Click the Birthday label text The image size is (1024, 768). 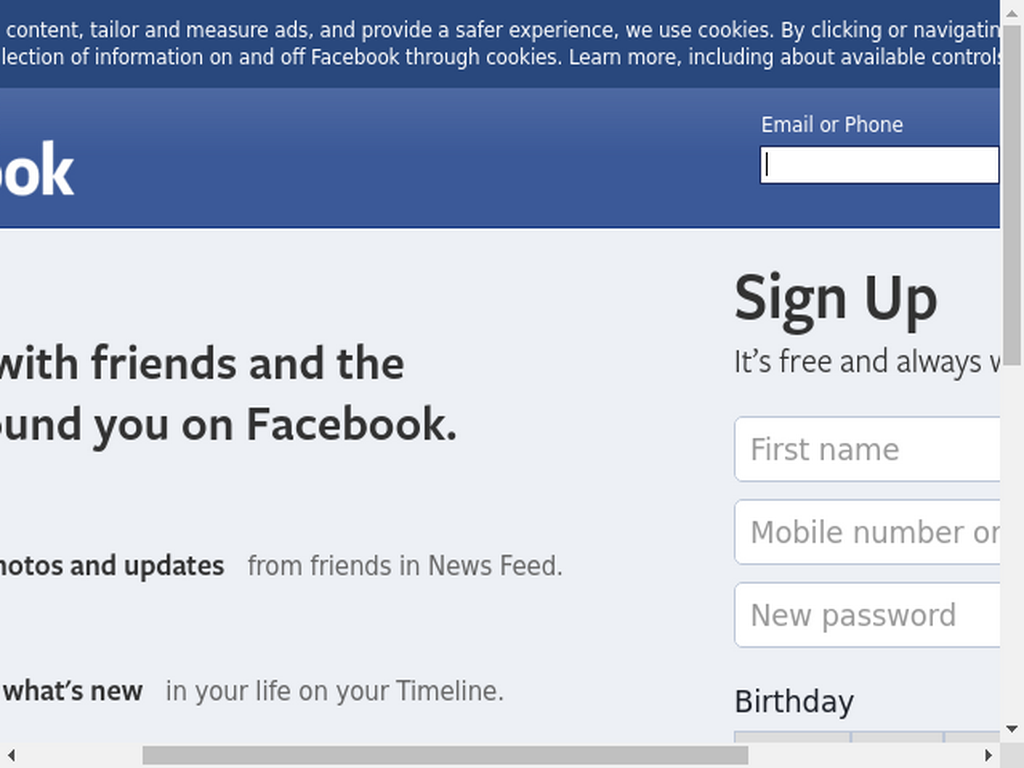(x=794, y=702)
